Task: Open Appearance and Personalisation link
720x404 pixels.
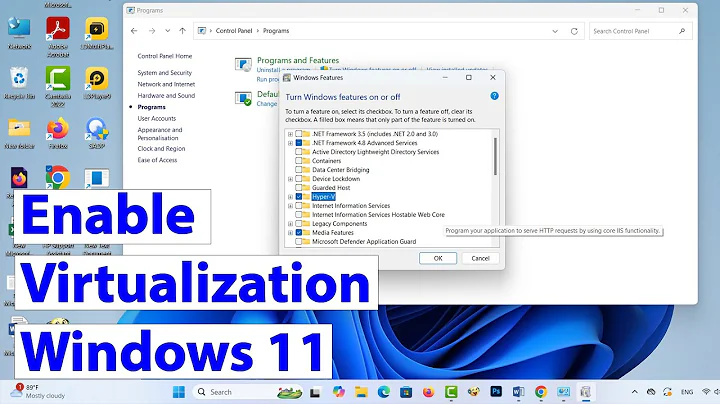Action: [160, 134]
